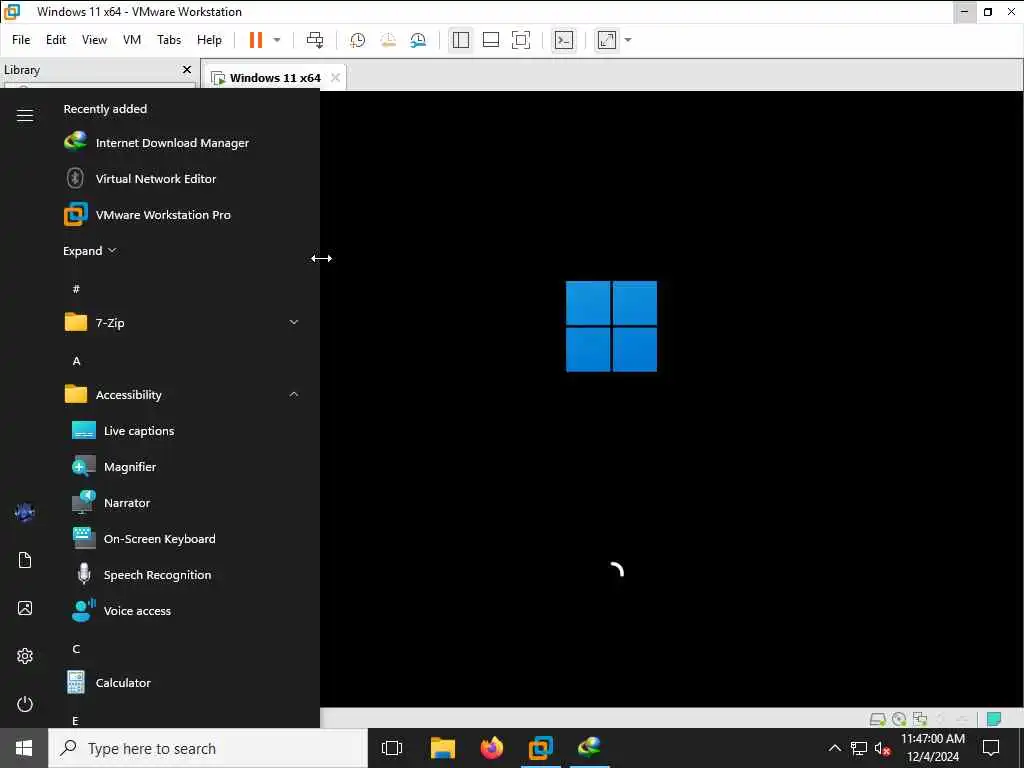The image size is (1024, 768).
Task: Toggle the Library sidebar view
Action: tap(460, 40)
